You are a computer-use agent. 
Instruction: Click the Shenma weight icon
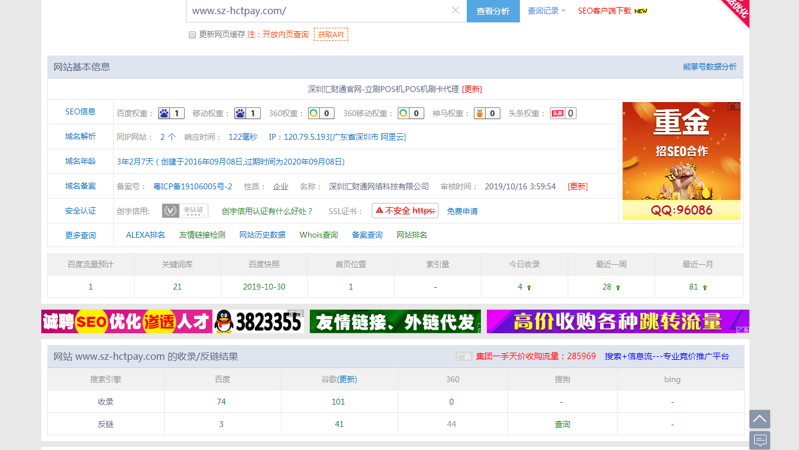pos(480,113)
